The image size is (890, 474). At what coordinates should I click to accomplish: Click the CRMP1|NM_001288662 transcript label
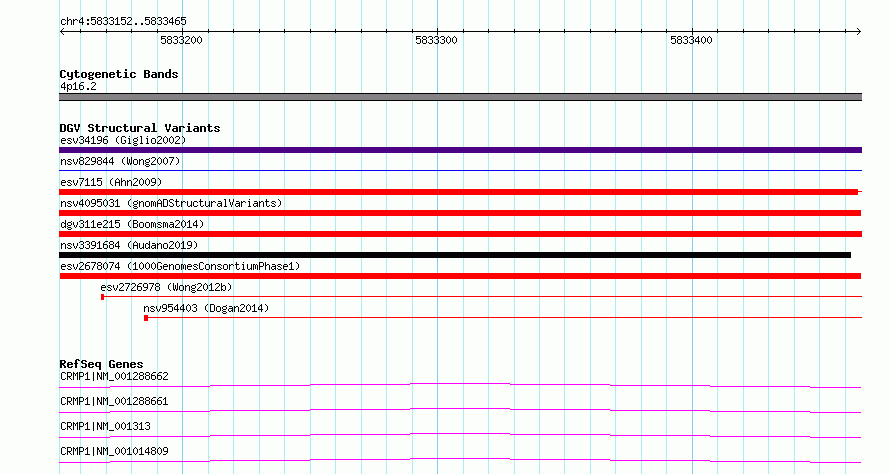pyautogui.click(x=114, y=376)
